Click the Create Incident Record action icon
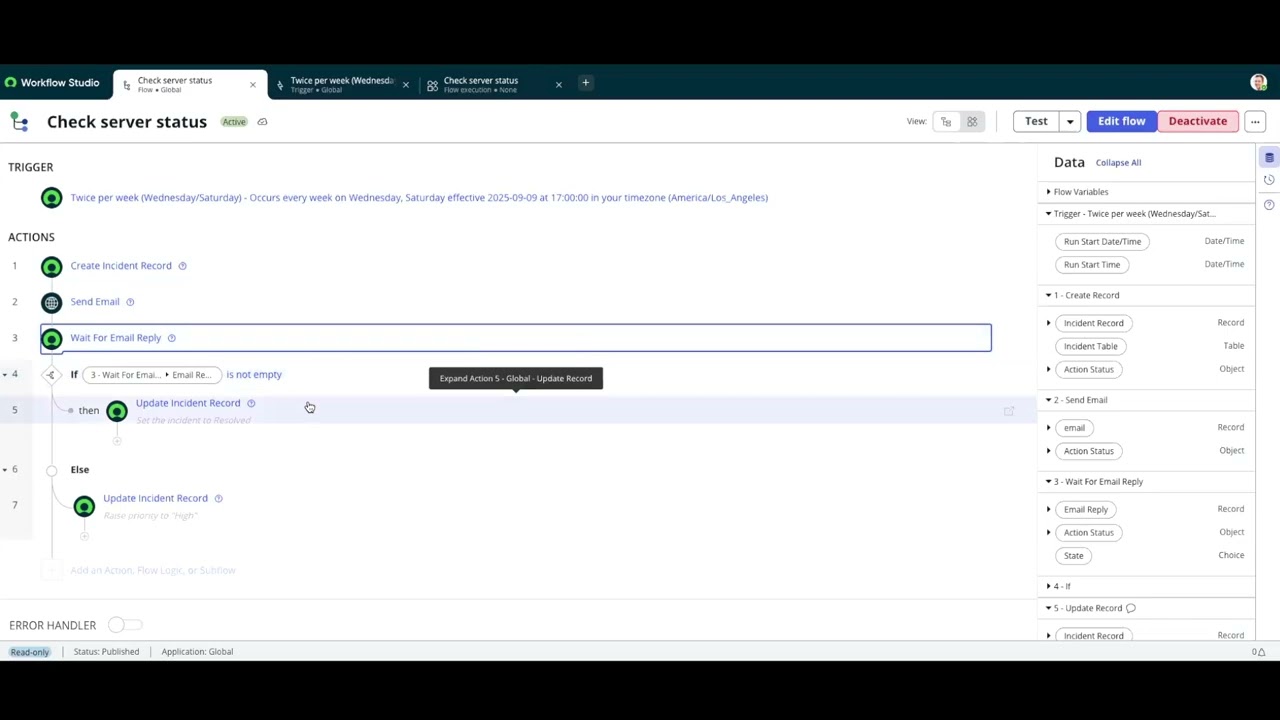Viewport: 1280px width, 720px height. (51, 265)
